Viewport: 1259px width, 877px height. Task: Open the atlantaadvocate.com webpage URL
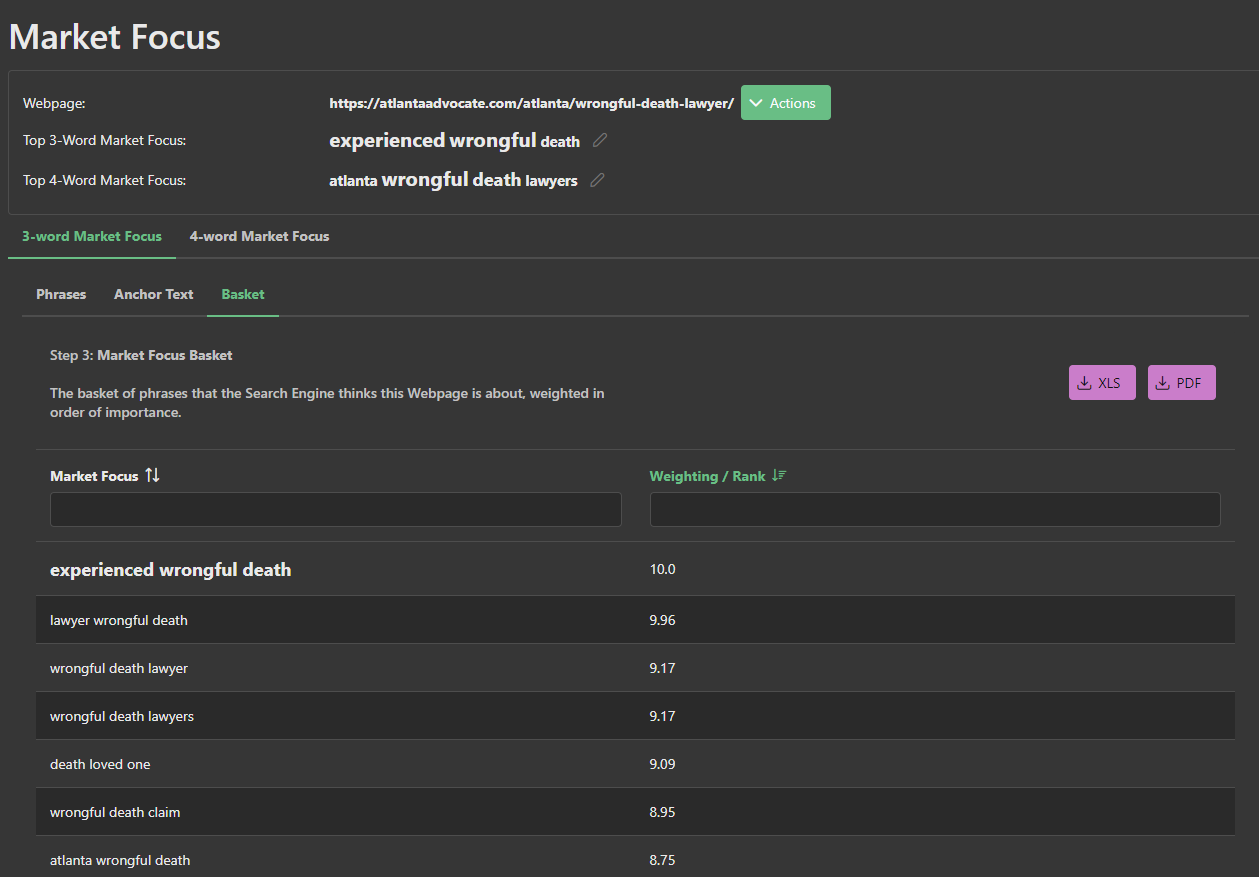point(531,103)
